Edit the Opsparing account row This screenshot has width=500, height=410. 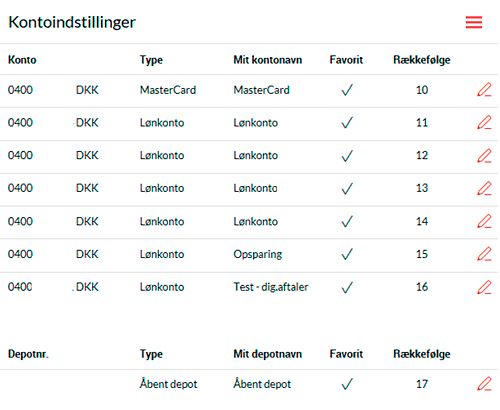[x=484, y=254]
